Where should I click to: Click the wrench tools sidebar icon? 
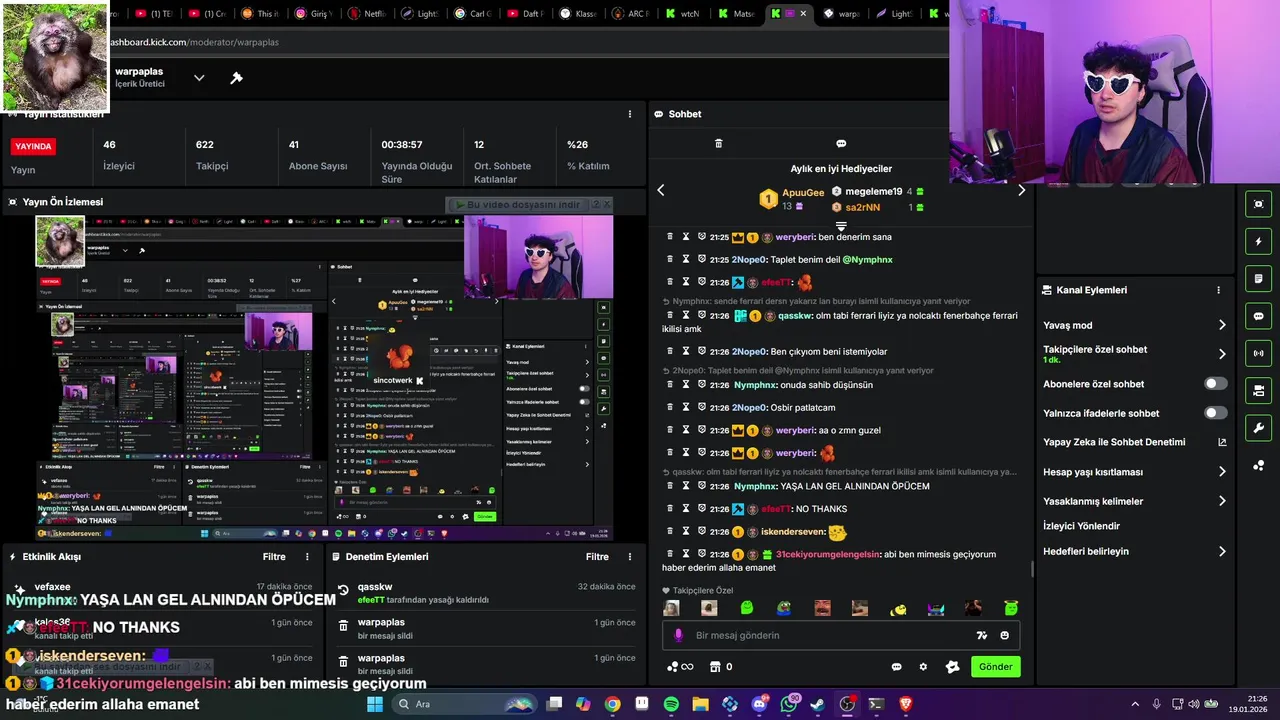tap(1258, 428)
